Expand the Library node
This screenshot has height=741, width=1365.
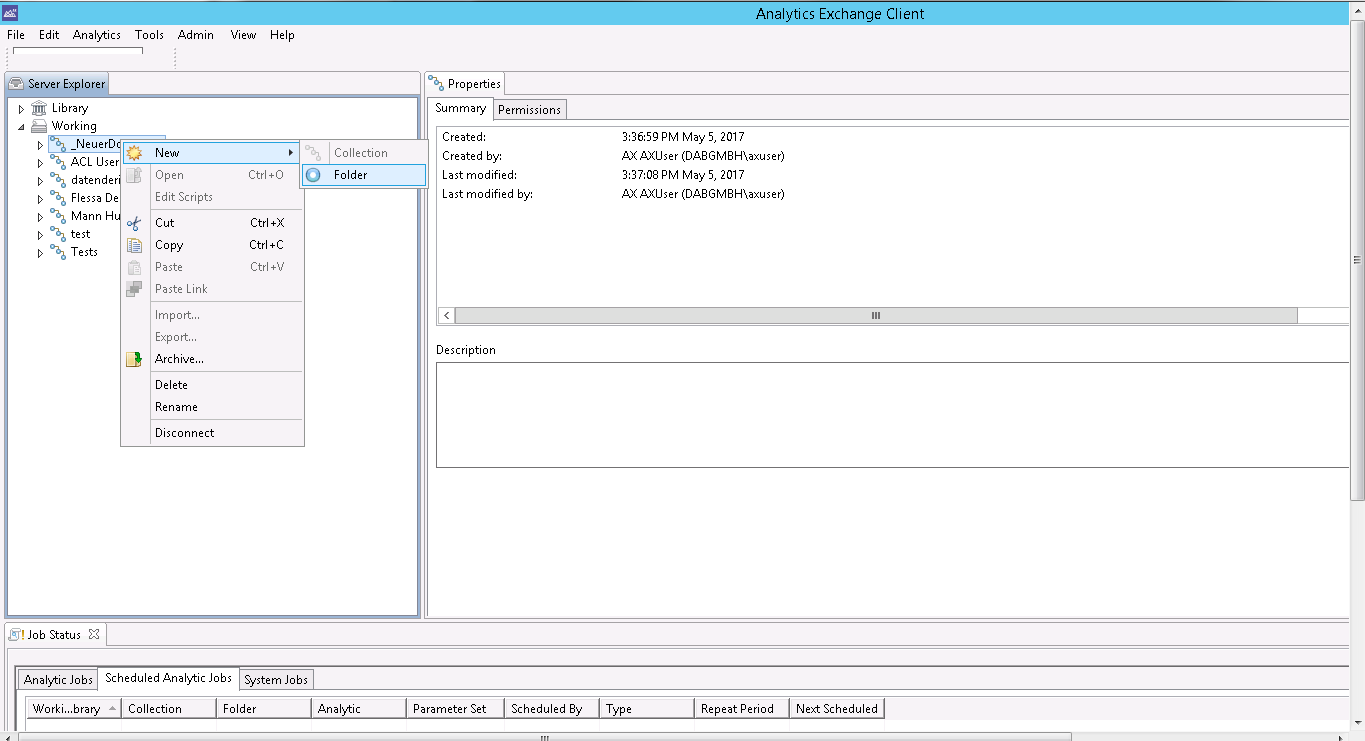click(x=21, y=108)
